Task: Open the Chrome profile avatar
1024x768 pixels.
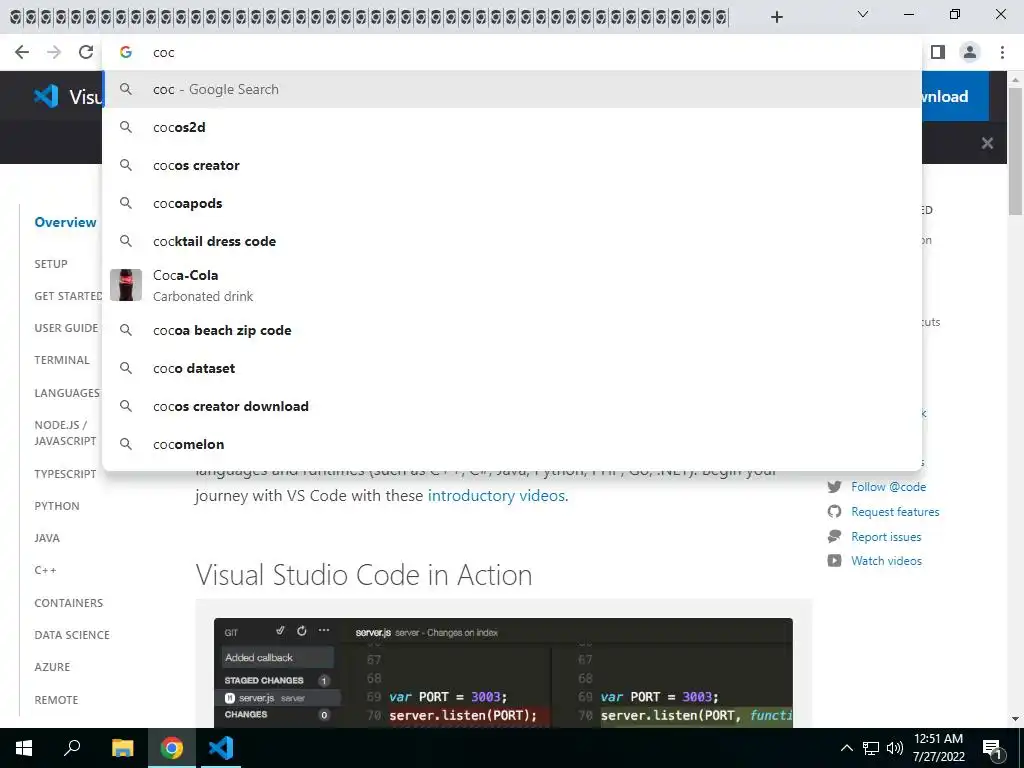Action: pyautogui.click(x=970, y=52)
